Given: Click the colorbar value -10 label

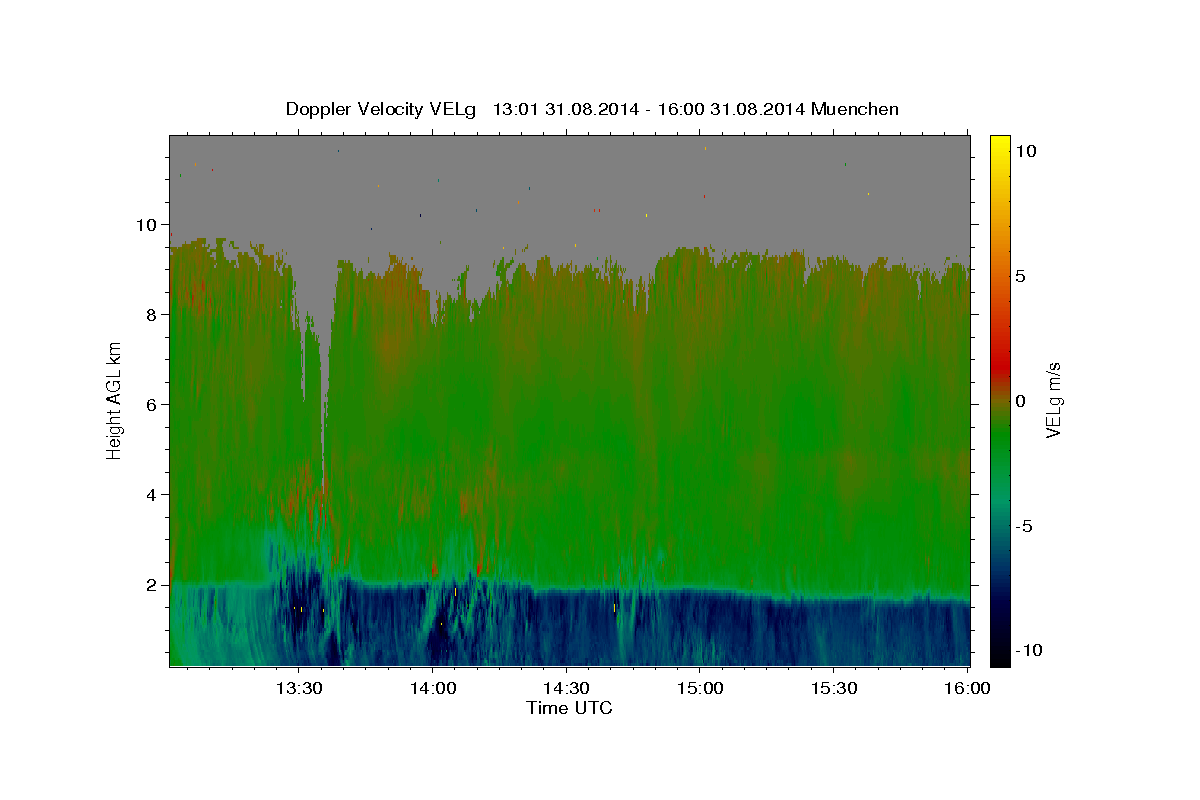Looking at the screenshot, I should pyautogui.click(x=1029, y=650).
